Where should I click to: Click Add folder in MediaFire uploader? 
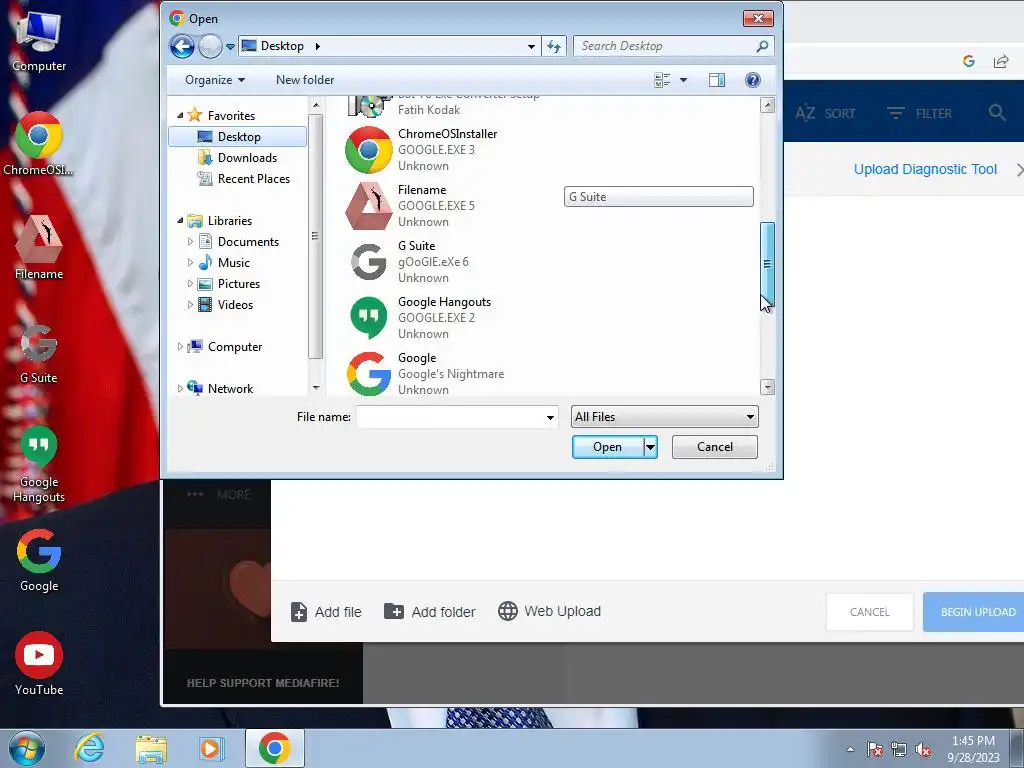click(430, 612)
